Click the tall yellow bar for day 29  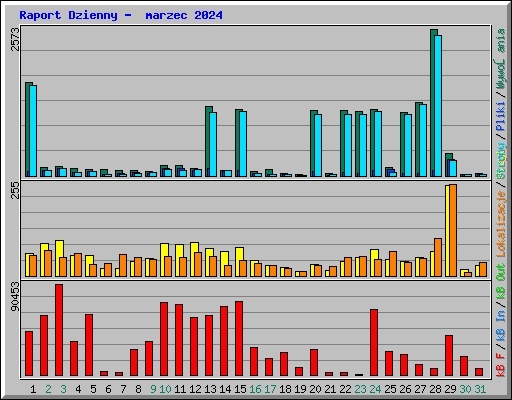pyautogui.click(x=447, y=231)
